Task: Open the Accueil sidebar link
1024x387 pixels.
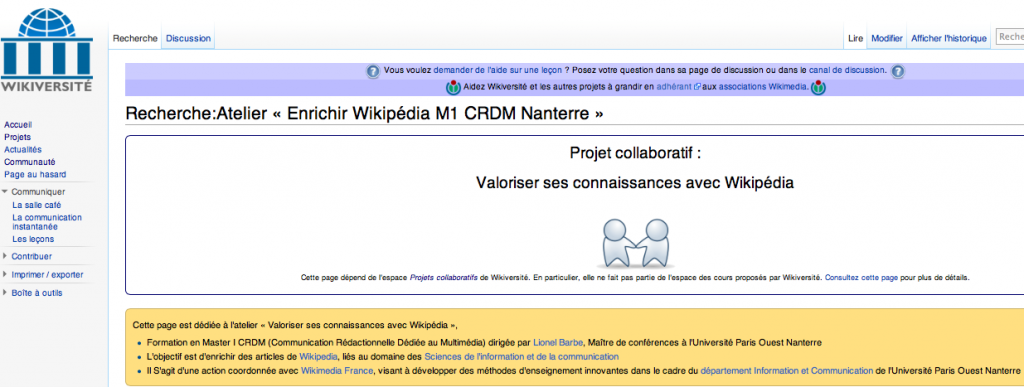Action: tap(18, 125)
